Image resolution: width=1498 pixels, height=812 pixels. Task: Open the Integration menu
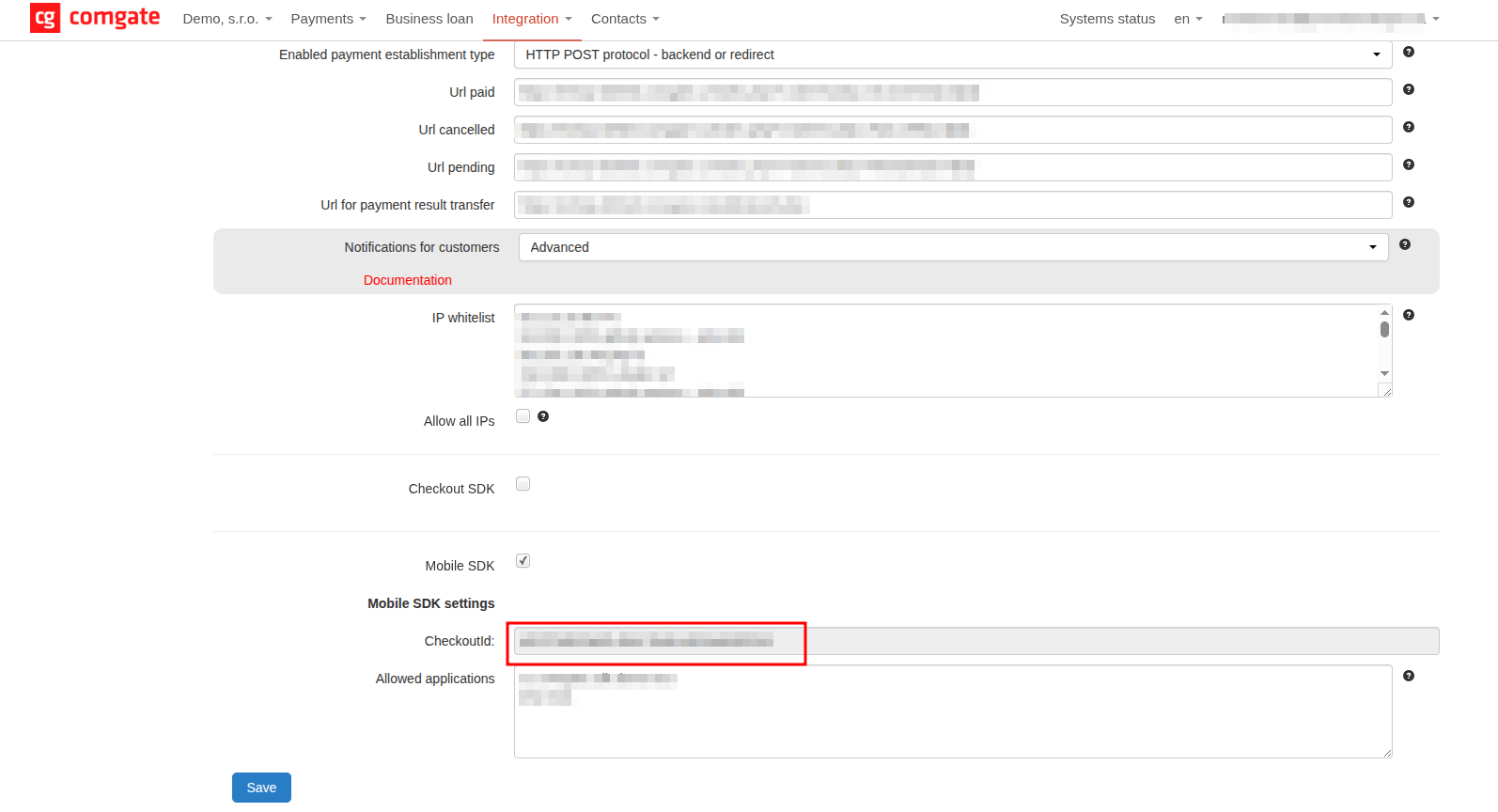(x=531, y=19)
